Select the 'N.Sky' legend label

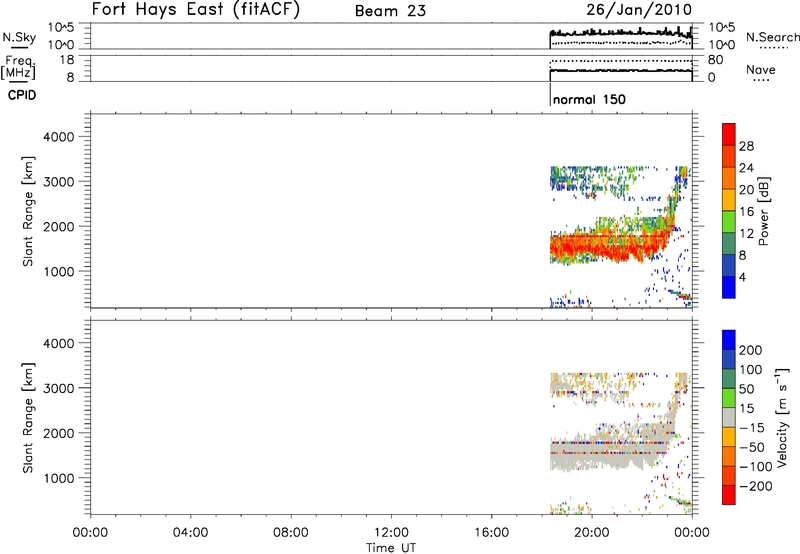pos(19,37)
